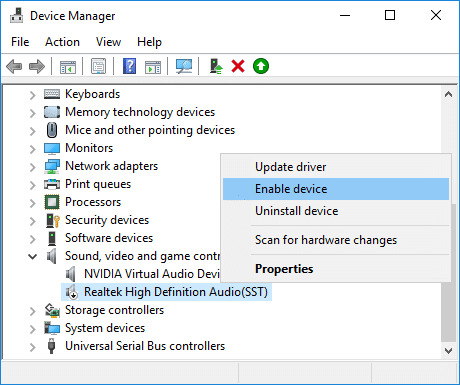Image resolution: width=460 pixels, height=385 pixels.
Task: Click the Universal Serial Bus controllers icon
Action: tap(51, 346)
